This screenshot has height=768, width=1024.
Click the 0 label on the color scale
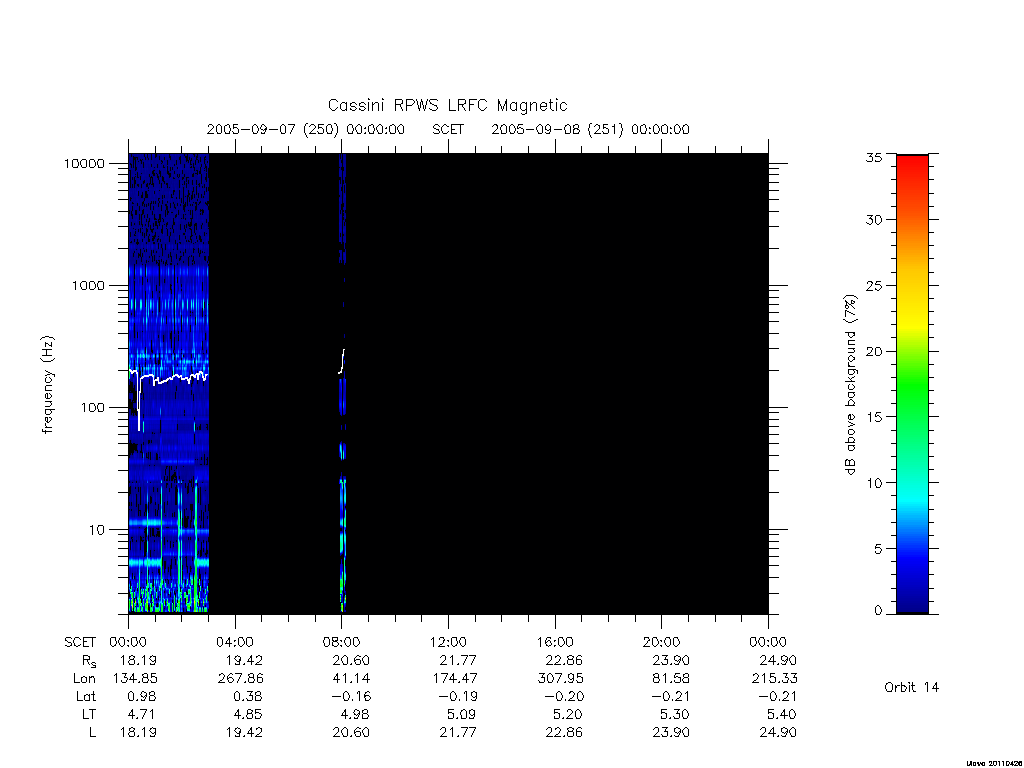tap(878, 610)
